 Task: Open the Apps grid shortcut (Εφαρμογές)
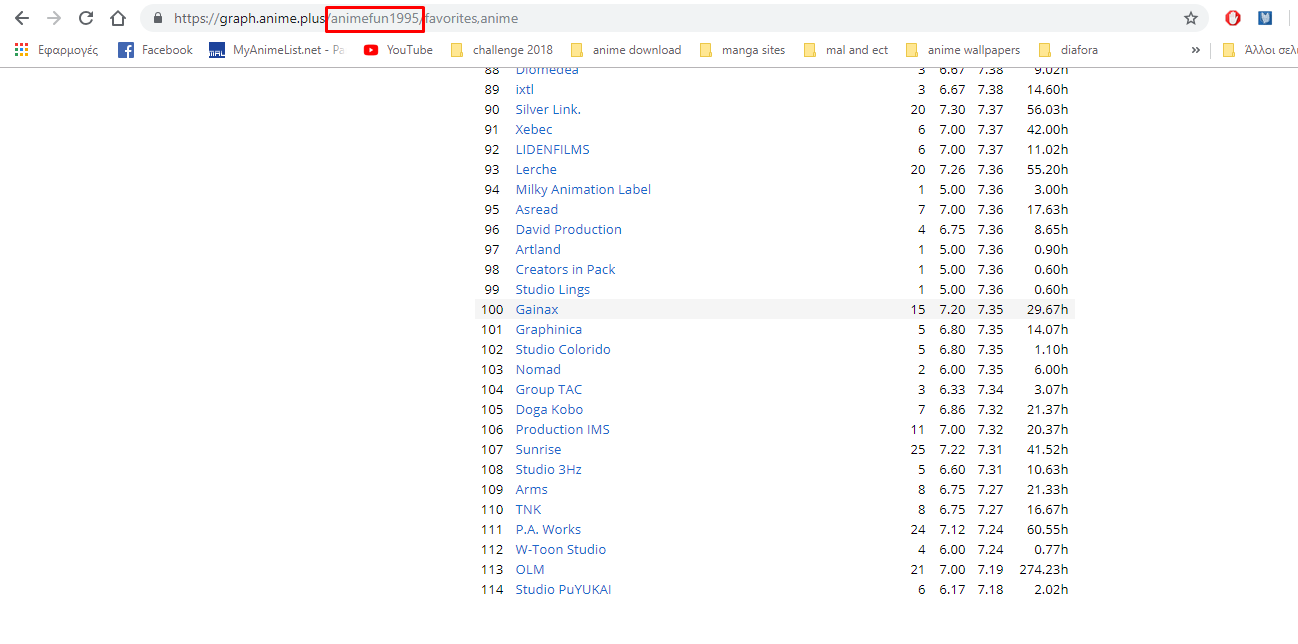click(56, 50)
